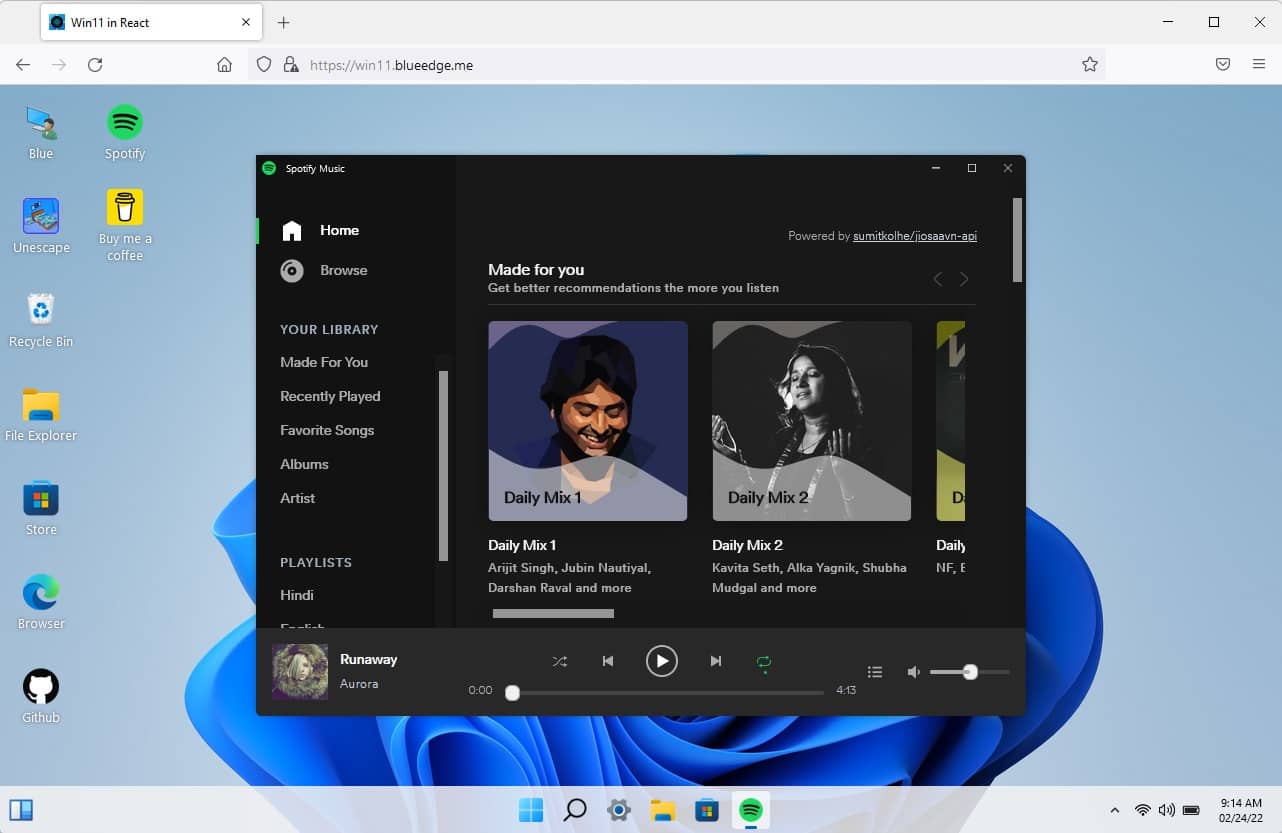This screenshot has height=833, width=1282.
Task: Open the Microsoft Store taskbar icon
Action: pos(707,810)
